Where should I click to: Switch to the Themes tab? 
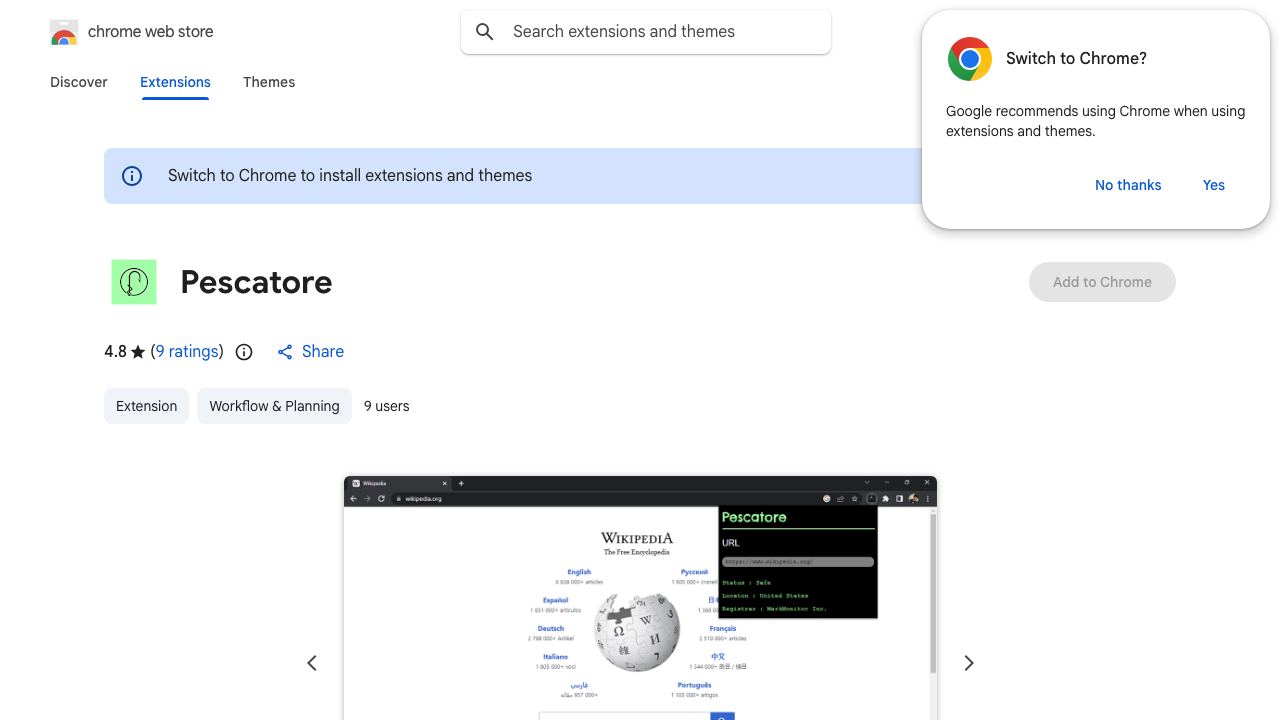[x=269, y=82]
